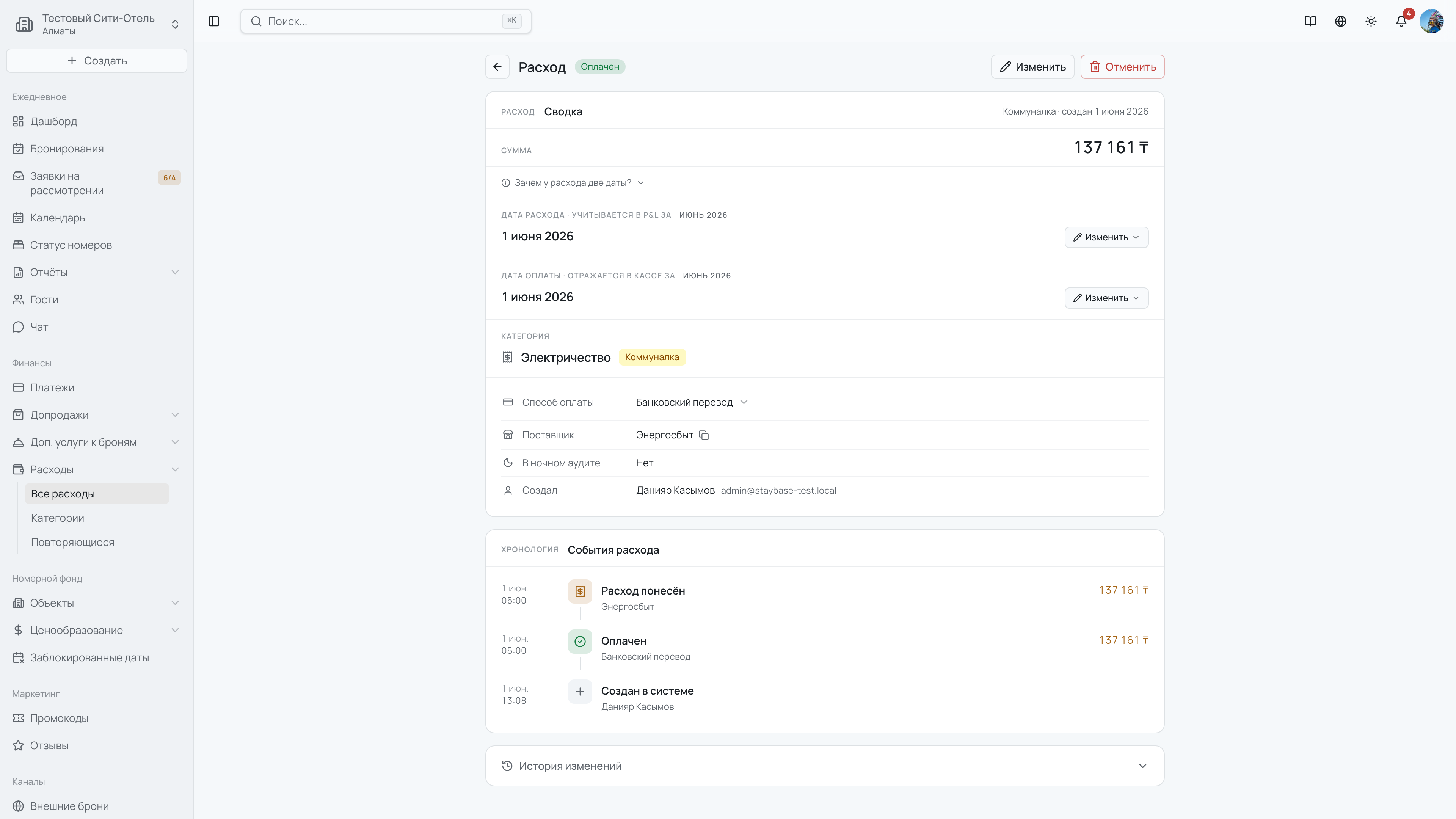The image size is (1456, 819).
Task: Expand 'Зачем у расхода две даты?' hint
Action: [x=573, y=182]
